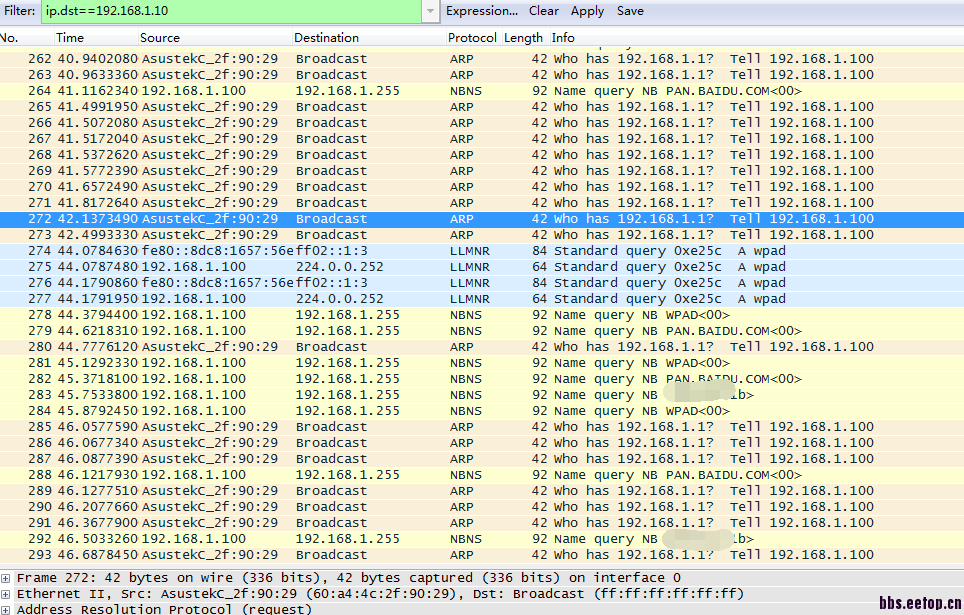The height and width of the screenshot is (615, 964).
Task: Select packet 276 LLMNR wpad query
Action: pos(482,283)
